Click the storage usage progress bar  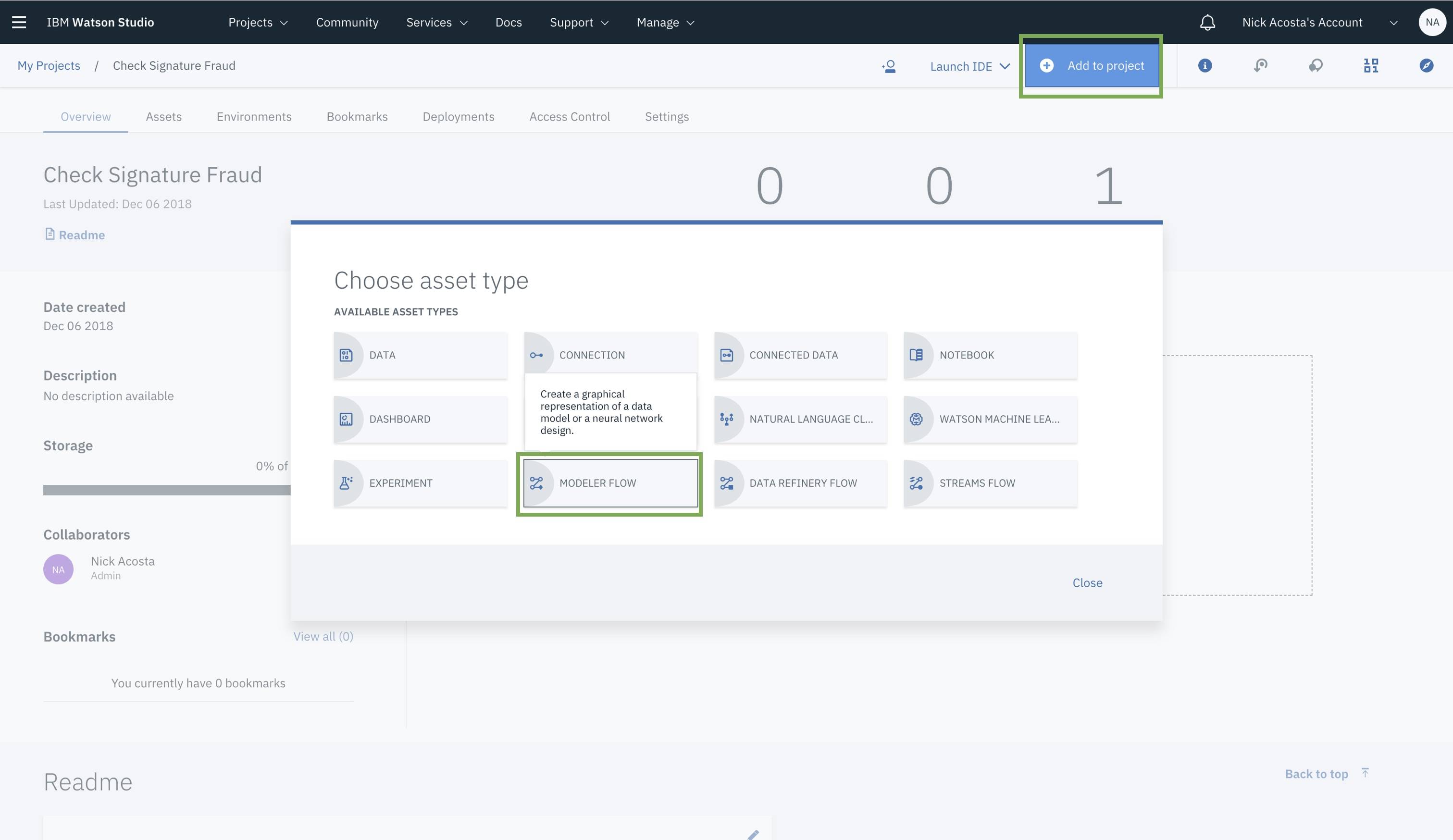click(167, 490)
